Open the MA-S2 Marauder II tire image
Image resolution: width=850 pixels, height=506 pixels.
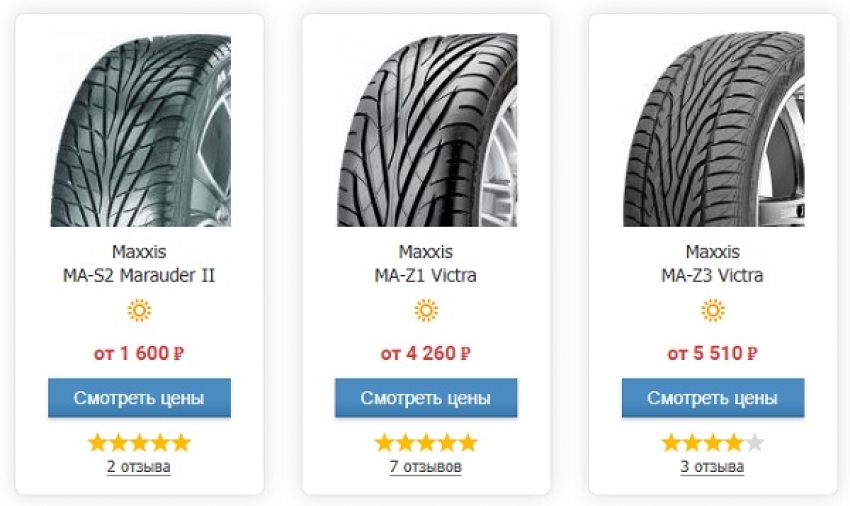(x=141, y=130)
